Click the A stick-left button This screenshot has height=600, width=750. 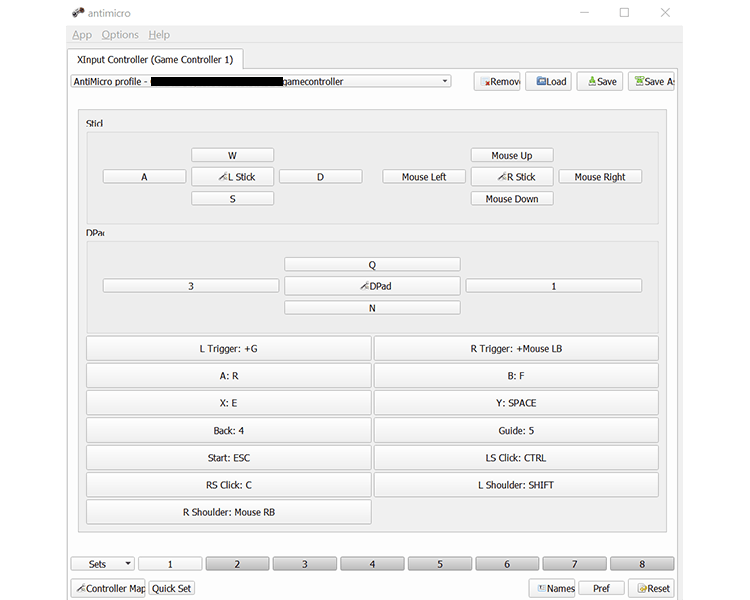144,177
